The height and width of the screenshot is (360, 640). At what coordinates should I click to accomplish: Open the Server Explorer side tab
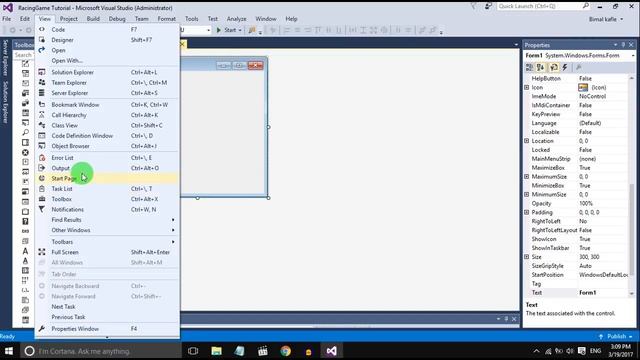(5, 58)
